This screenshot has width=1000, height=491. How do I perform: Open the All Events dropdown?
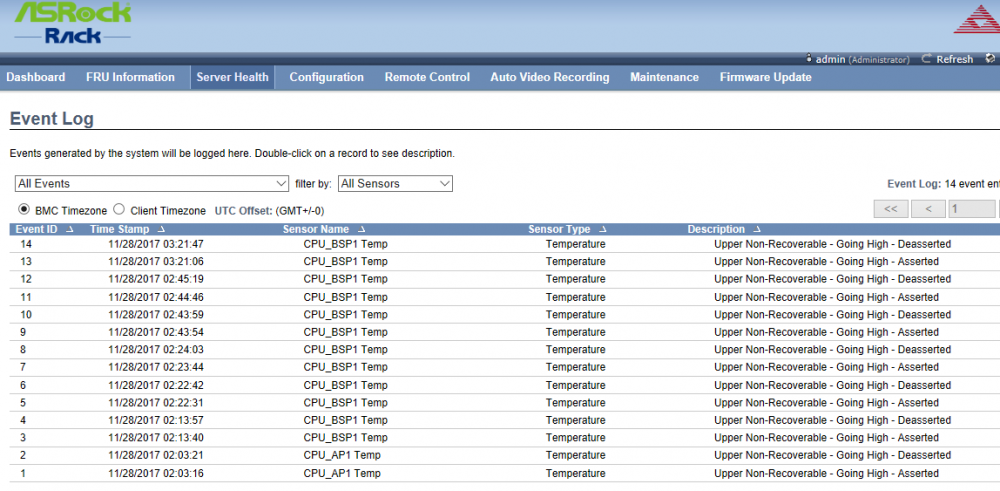pyautogui.click(x=152, y=184)
